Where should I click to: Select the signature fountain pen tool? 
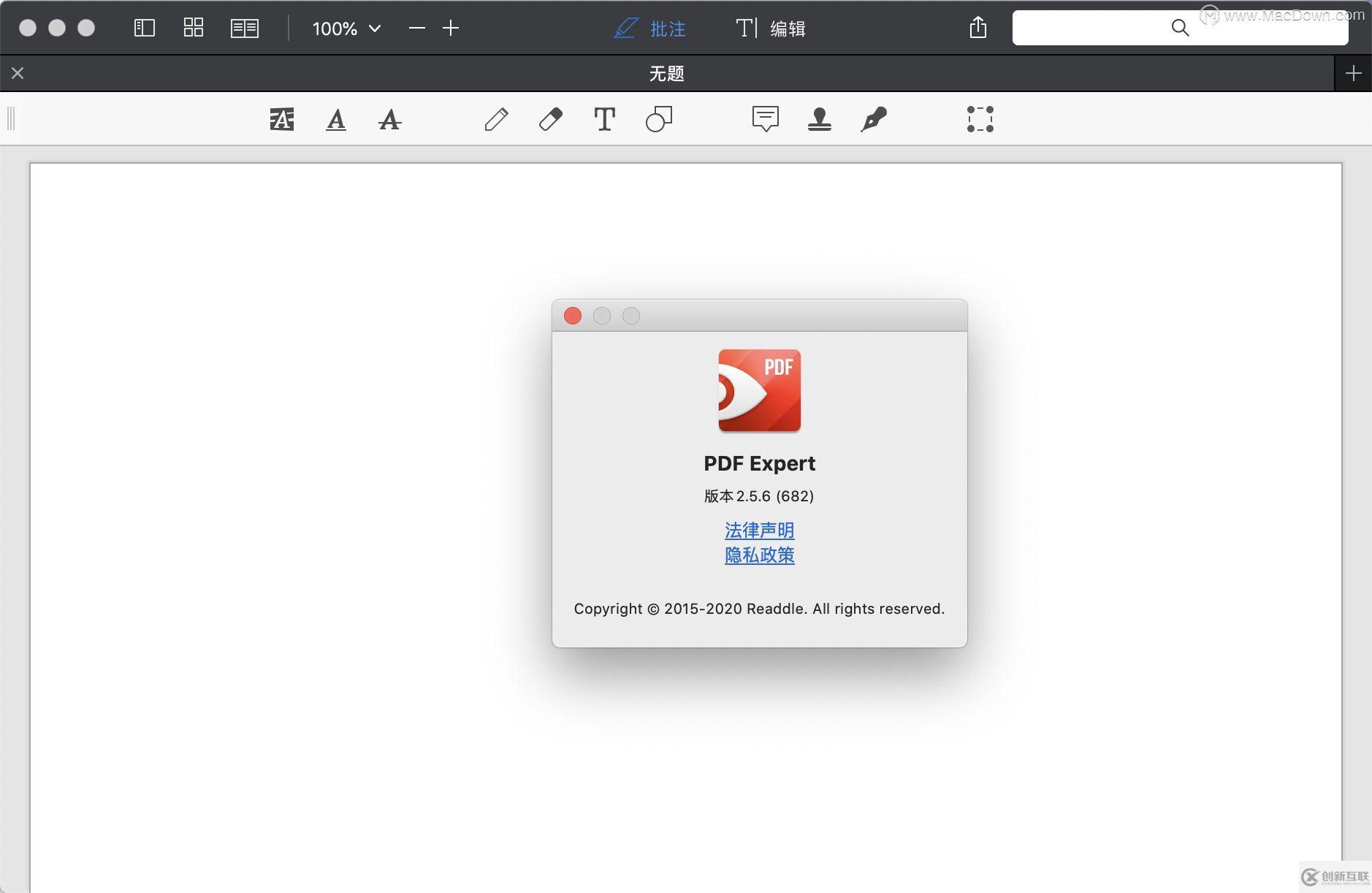click(x=874, y=118)
